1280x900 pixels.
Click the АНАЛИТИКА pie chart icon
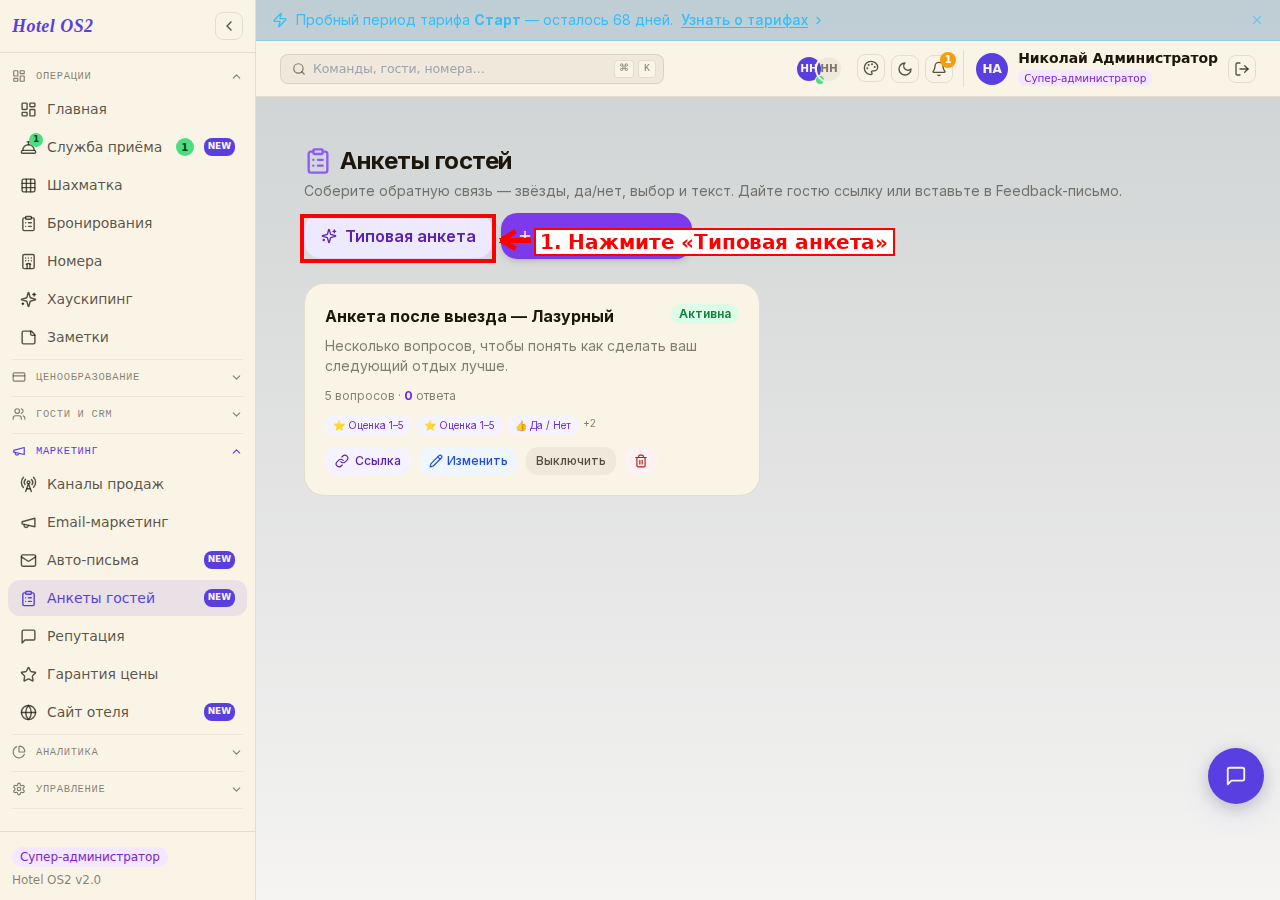19,752
